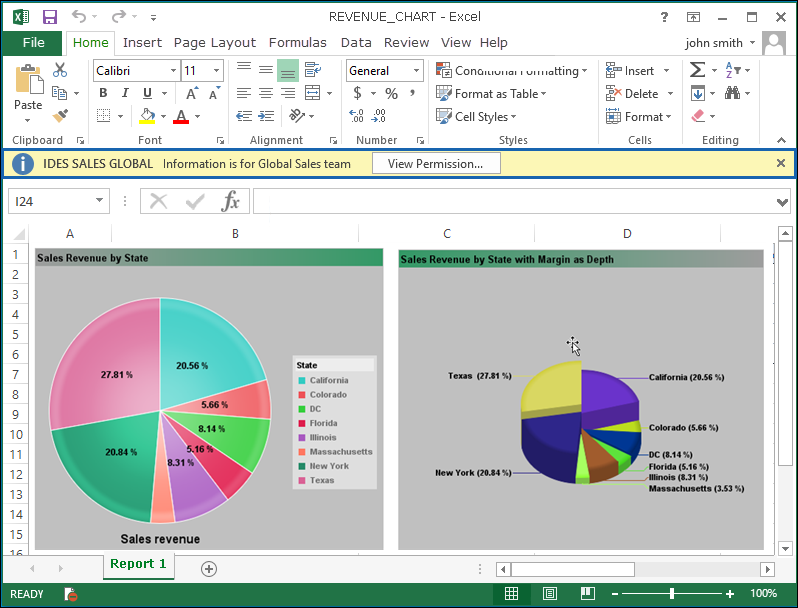Click the Increase Decimal icon
Image resolution: width=798 pixels, height=608 pixels.
click(356, 116)
